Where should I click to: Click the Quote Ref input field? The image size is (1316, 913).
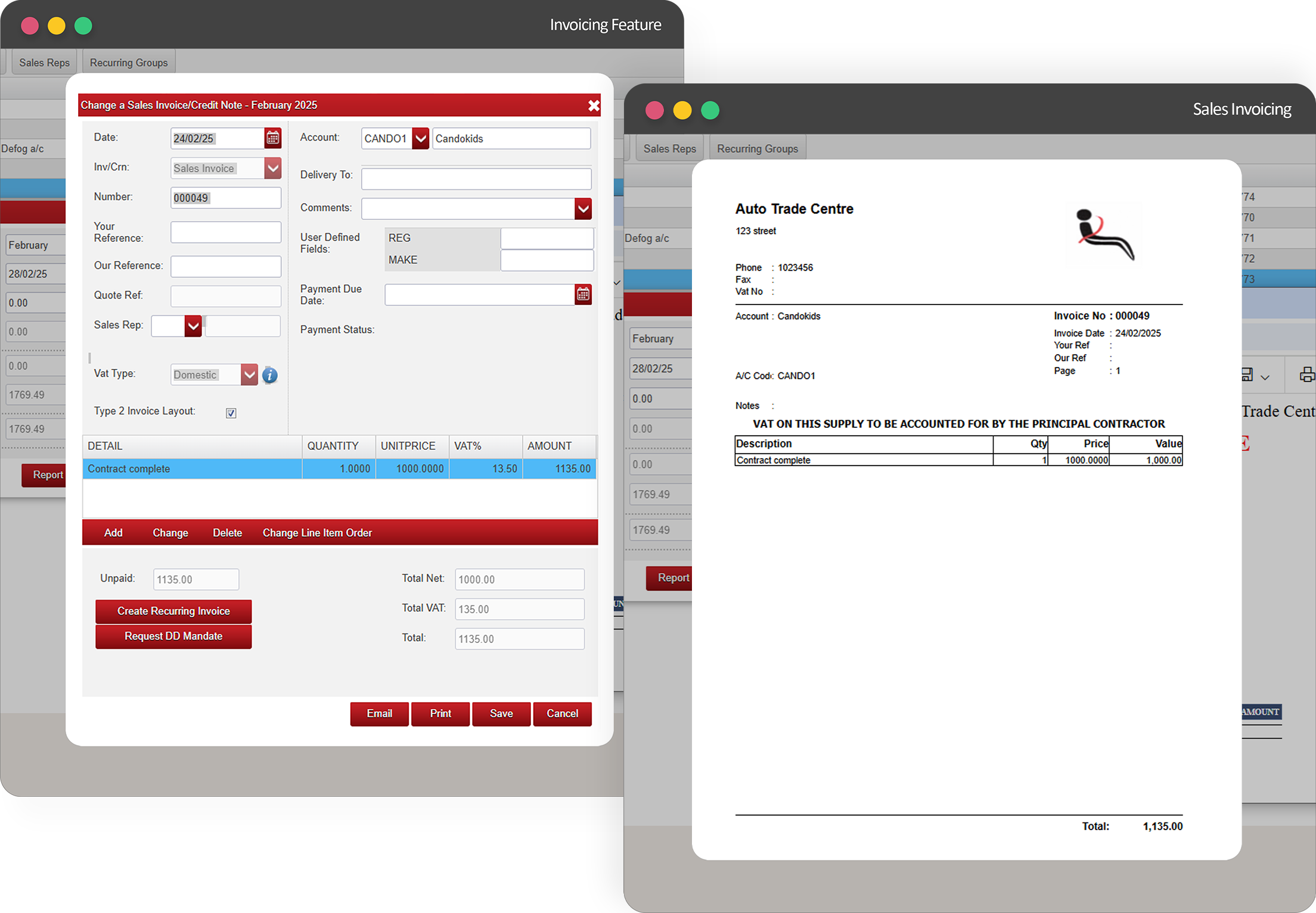tap(226, 296)
